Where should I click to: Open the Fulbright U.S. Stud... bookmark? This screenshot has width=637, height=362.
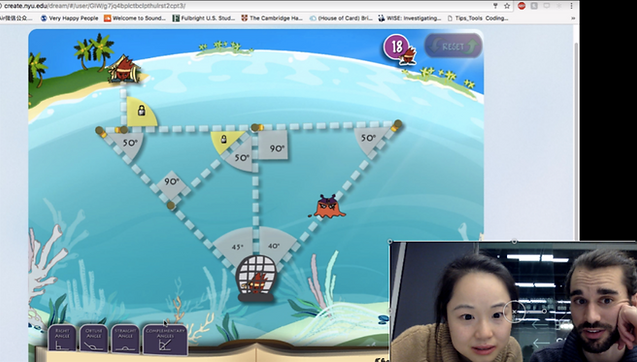click(x=204, y=18)
